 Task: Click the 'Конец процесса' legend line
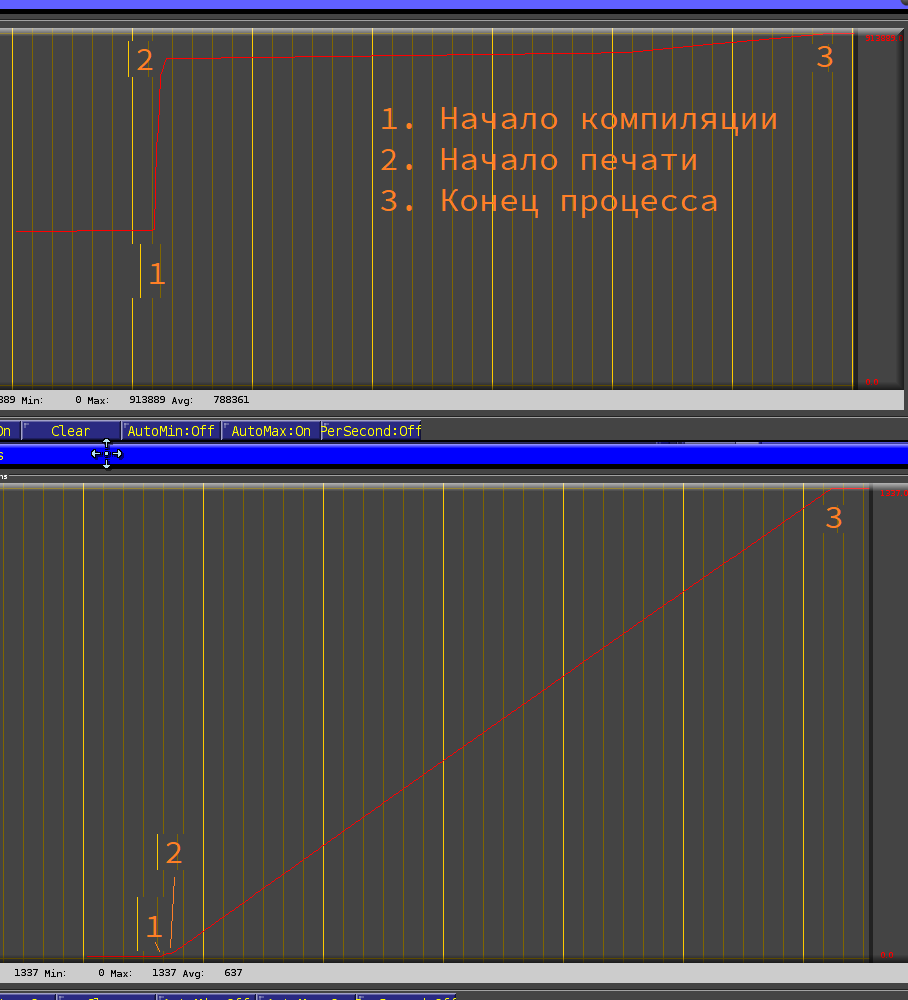point(548,201)
